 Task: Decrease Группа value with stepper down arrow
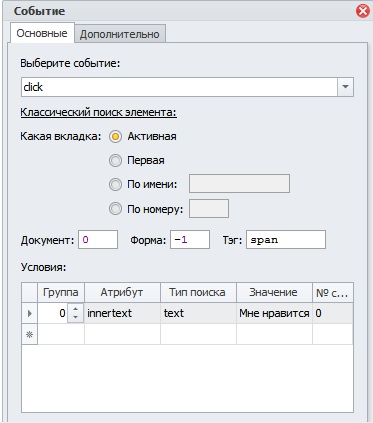coord(76,317)
